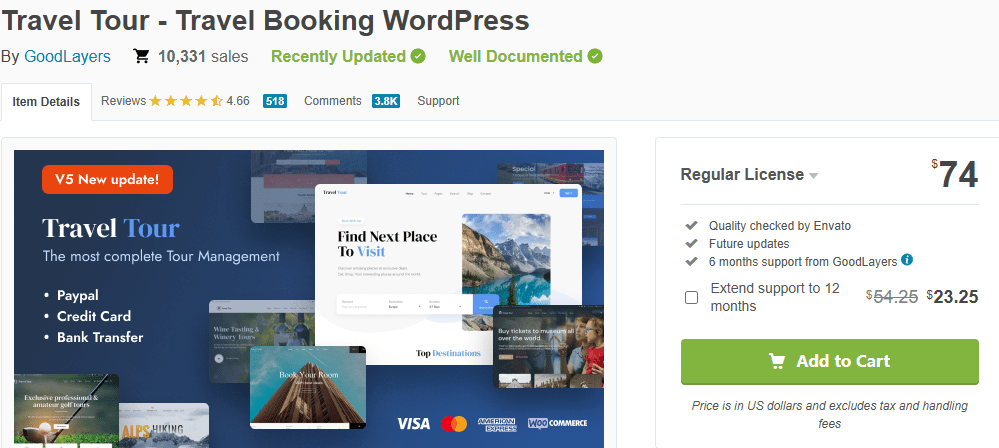The width and height of the screenshot is (999, 448).
Task: Click the museum tickets preview screenshot
Action: (549, 347)
